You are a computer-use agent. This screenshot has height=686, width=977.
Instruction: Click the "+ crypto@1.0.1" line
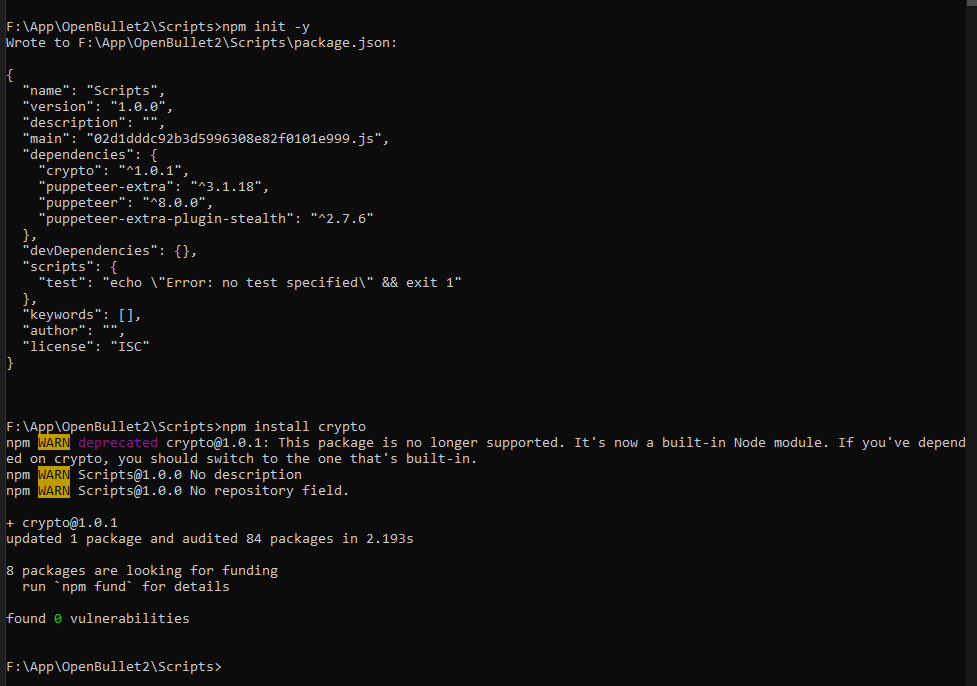click(62, 523)
